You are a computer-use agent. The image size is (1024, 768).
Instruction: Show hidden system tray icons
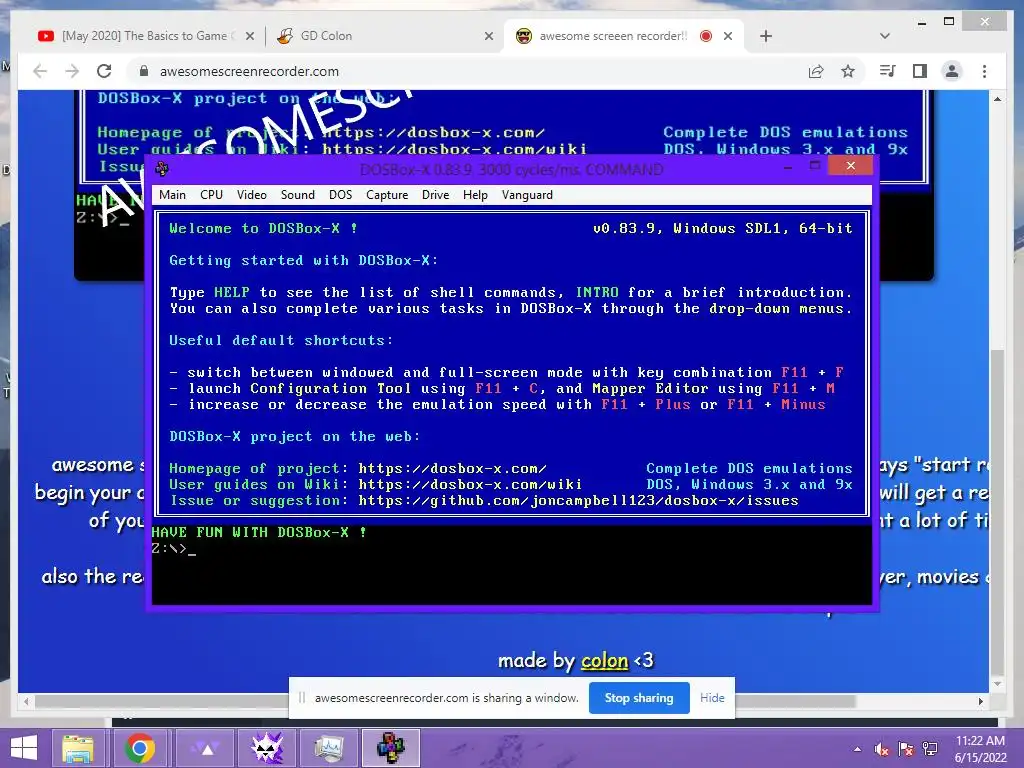[x=857, y=749]
